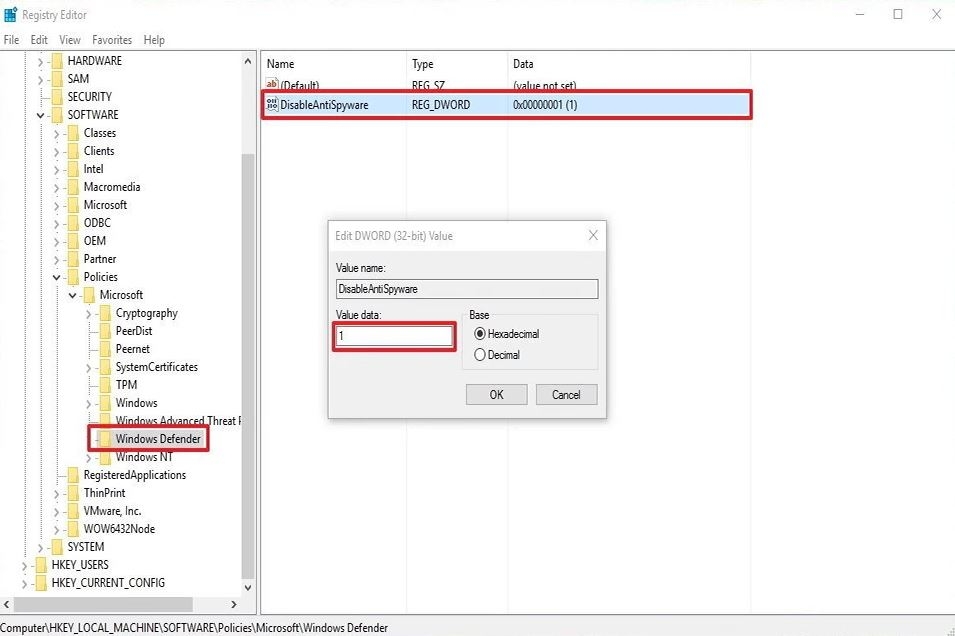Select the Decimal radio button

click(481, 354)
